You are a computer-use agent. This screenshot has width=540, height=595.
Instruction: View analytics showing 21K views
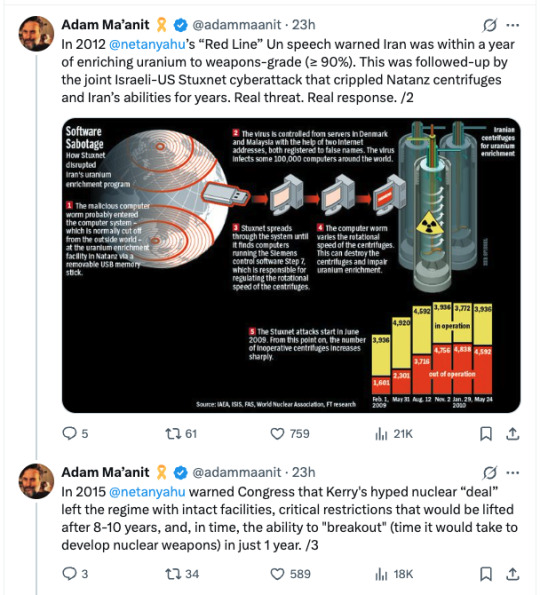tap(394, 433)
